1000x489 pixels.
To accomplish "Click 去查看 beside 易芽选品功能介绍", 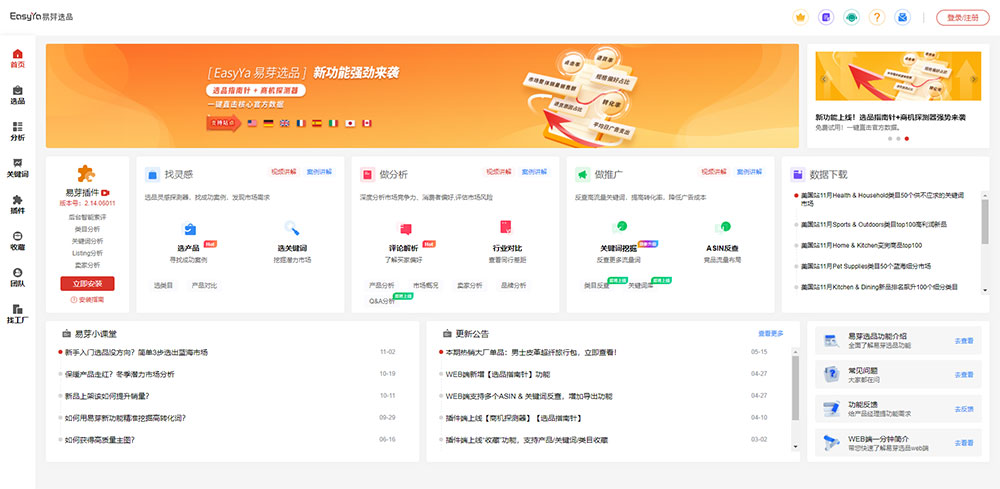I will 964,340.
